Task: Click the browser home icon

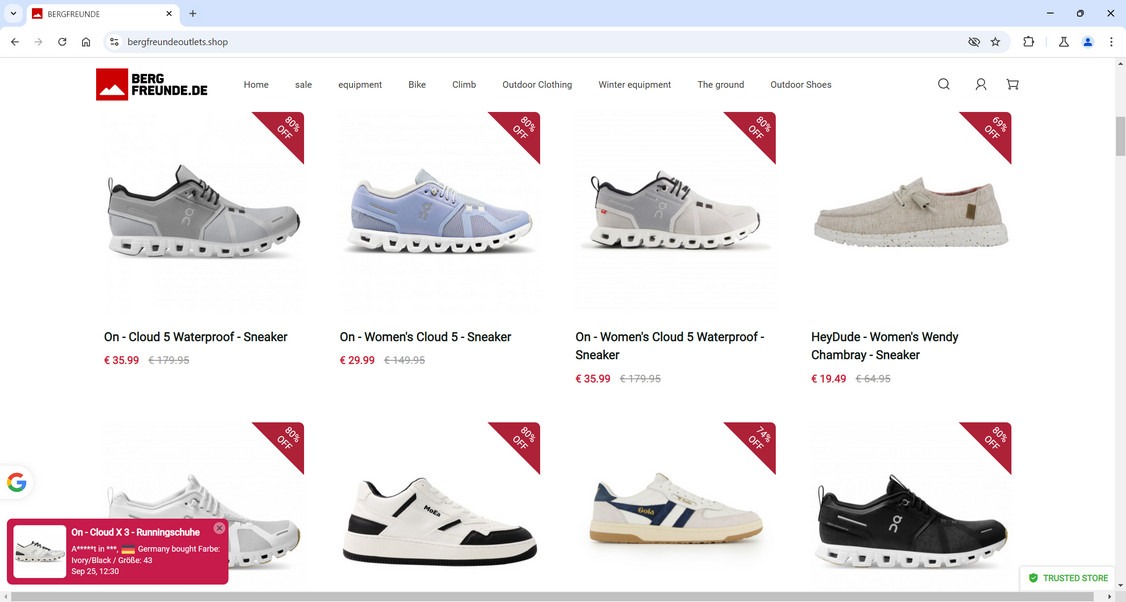Action: click(85, 42)
